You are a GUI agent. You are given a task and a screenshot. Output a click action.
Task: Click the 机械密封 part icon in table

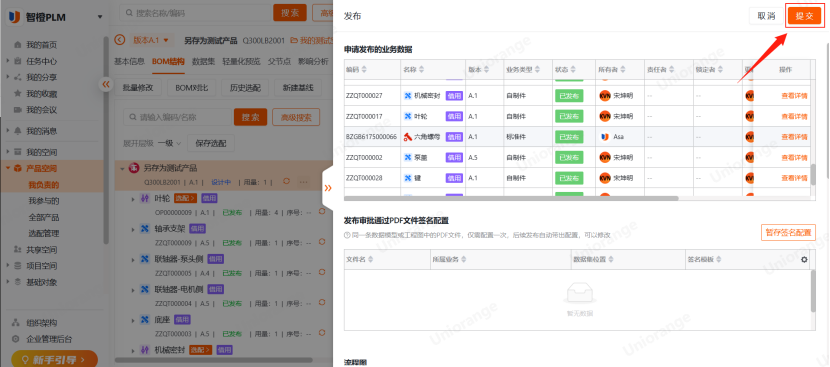[408, 96]
